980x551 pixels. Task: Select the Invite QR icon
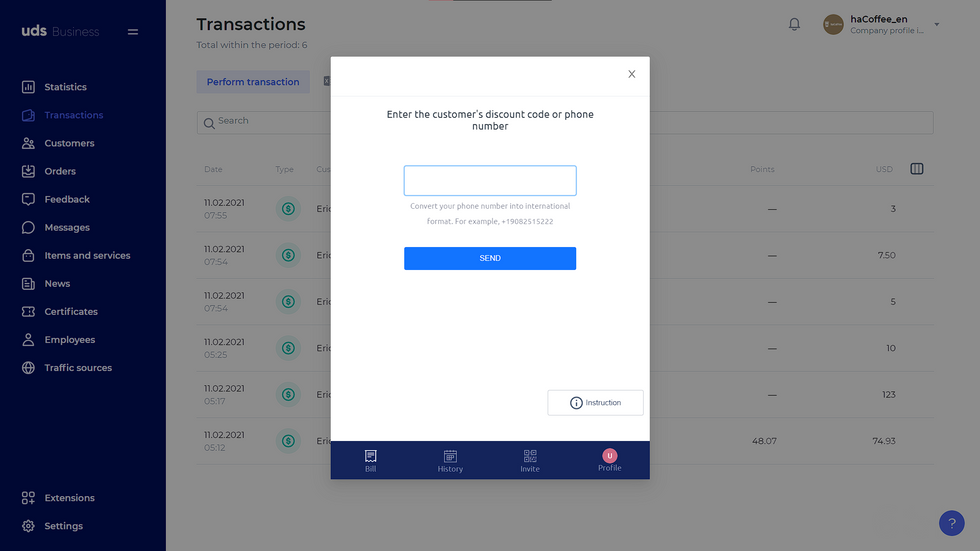coord(530,456)
